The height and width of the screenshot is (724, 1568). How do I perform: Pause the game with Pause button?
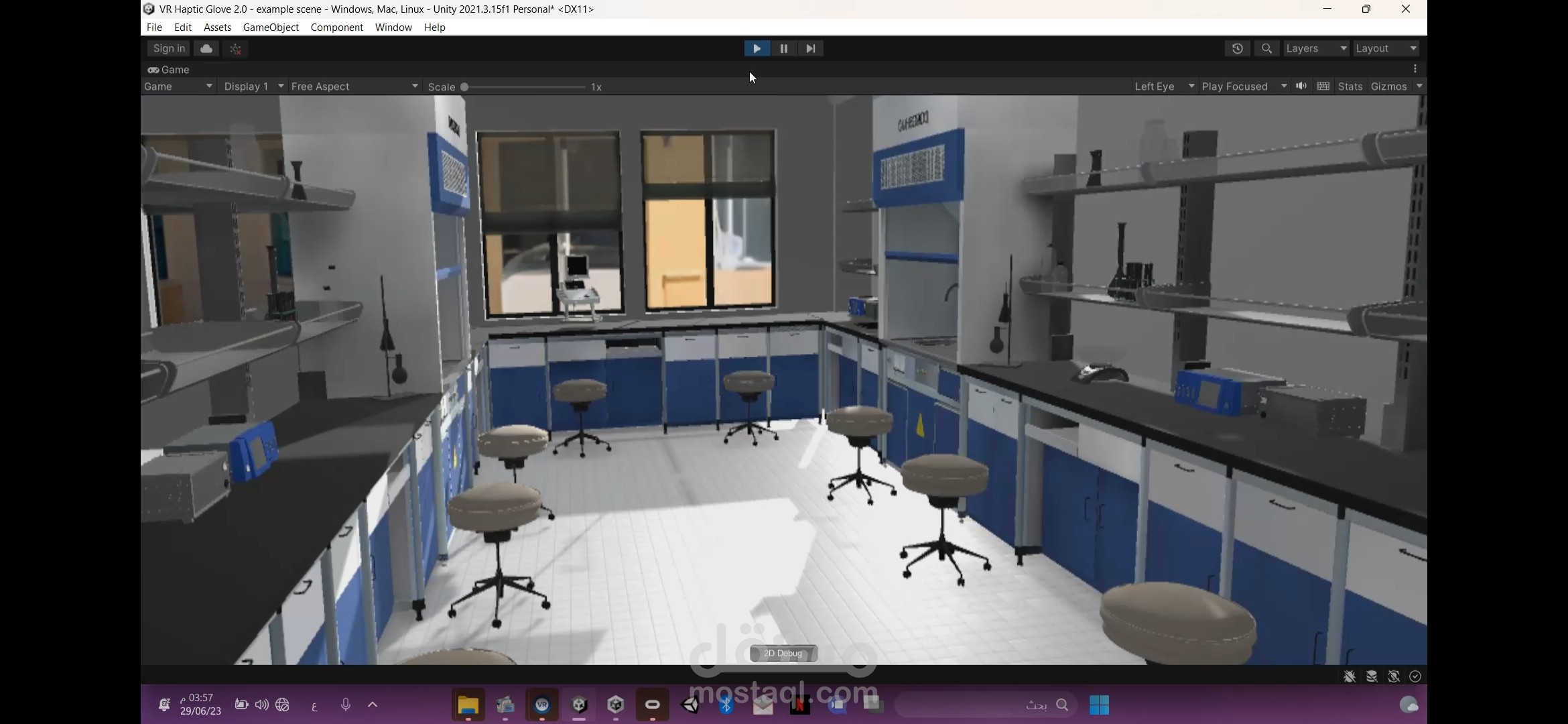(783, 48)
